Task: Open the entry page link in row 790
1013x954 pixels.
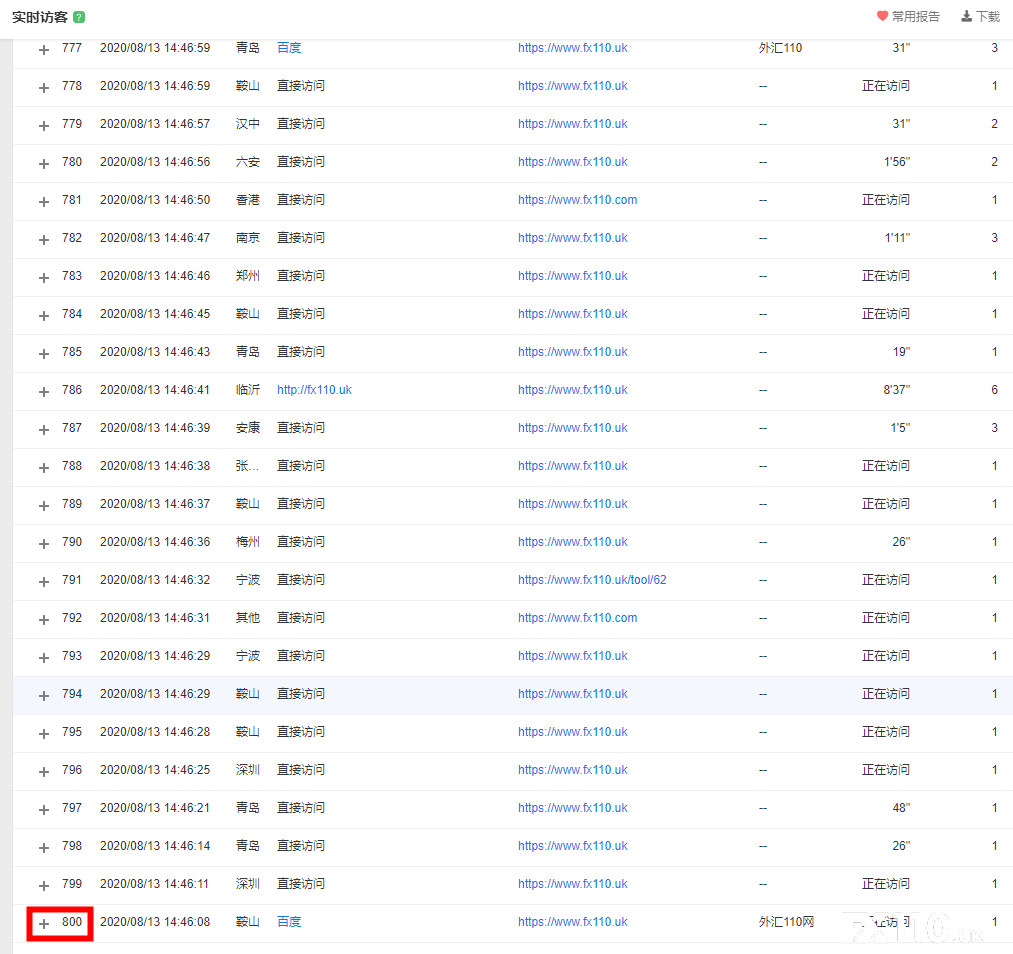Action: (573, 542)
